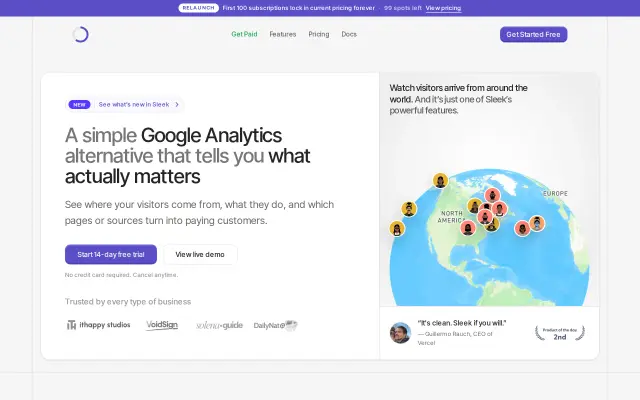Click the RELAUNCH badge in top banner
The image size is (640, 400).
(198, 8)
